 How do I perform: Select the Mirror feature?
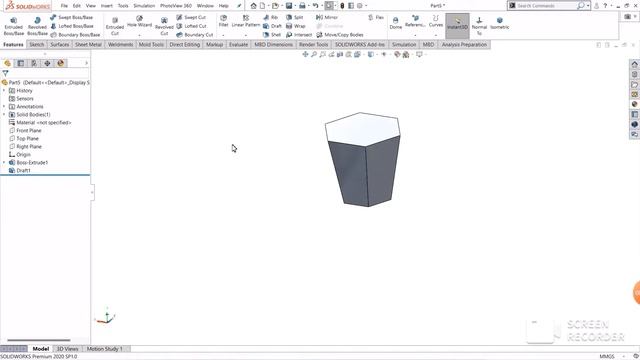pyautogui.click(x=327, y=18)
